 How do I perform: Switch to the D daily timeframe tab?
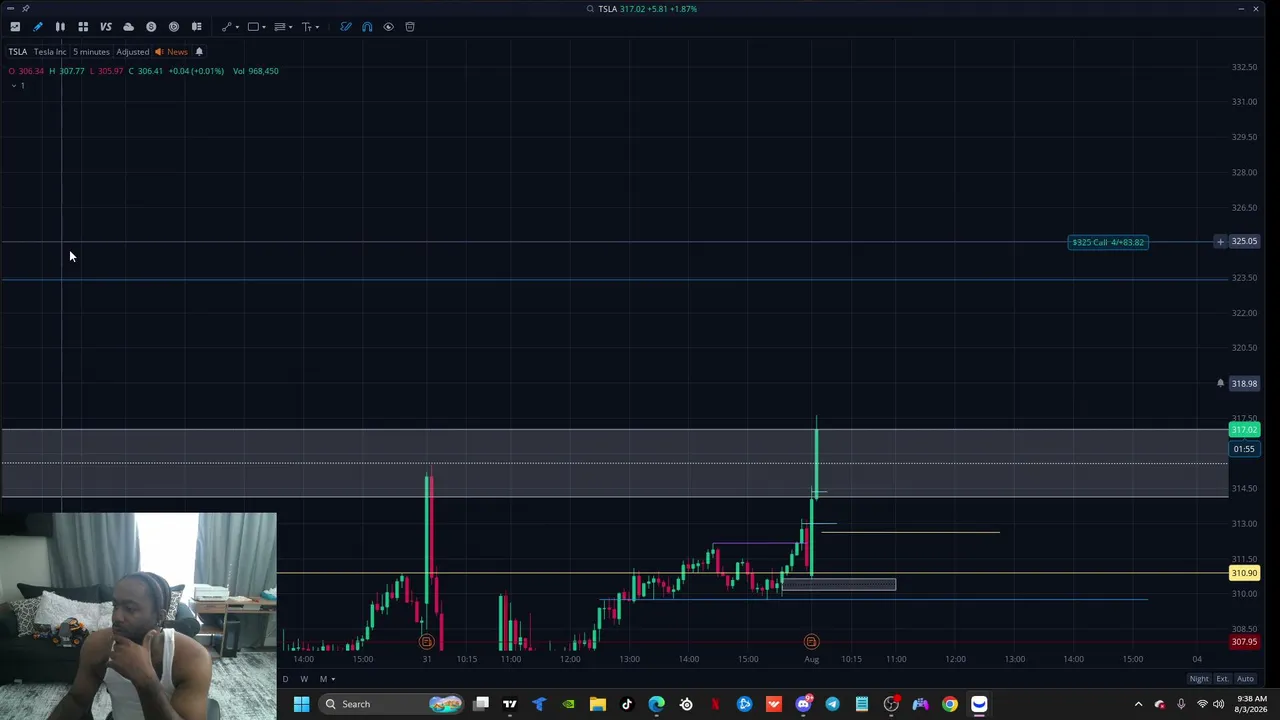point(285,679)
